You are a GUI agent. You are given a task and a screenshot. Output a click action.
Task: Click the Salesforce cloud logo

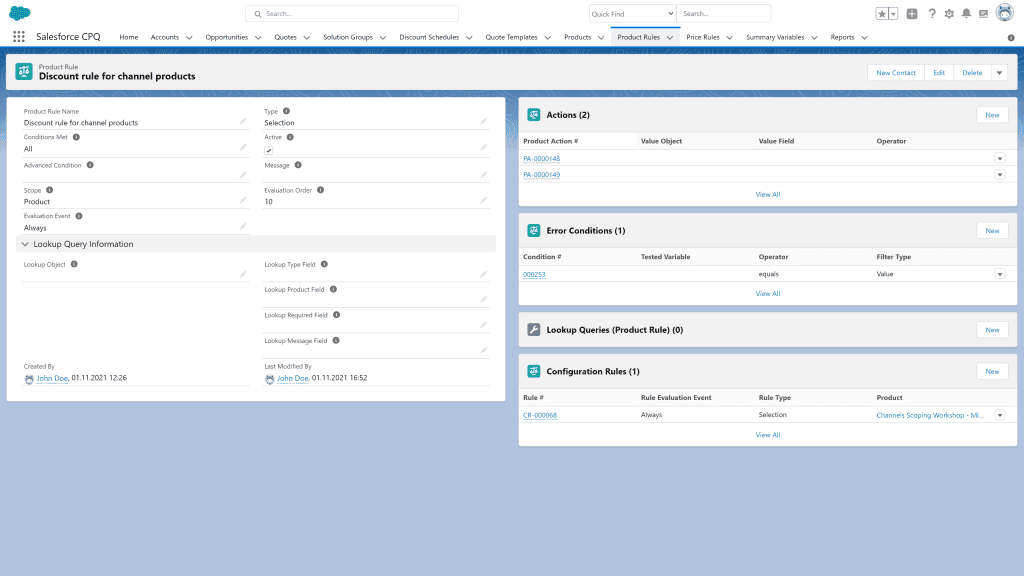tap(20, 13)
